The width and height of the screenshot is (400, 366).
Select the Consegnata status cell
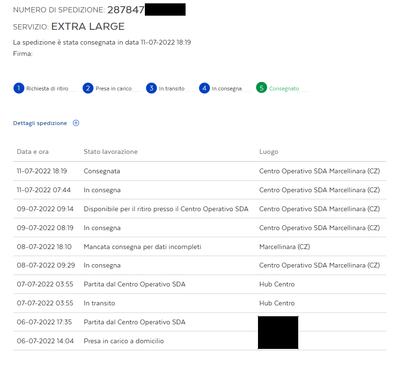click(x=102, y=171)
